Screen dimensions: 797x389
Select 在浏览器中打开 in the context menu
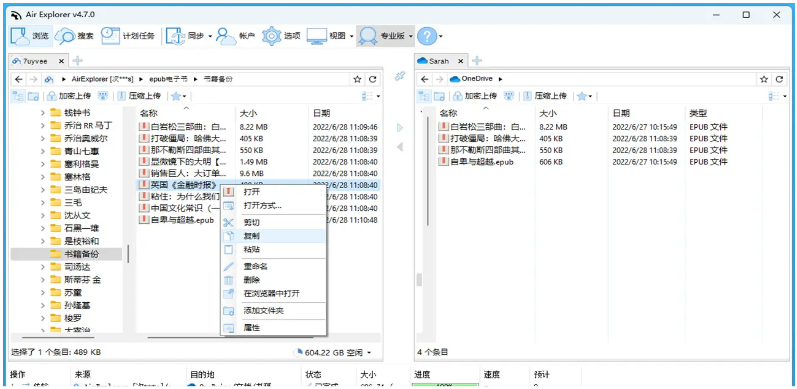coord(273,294)
